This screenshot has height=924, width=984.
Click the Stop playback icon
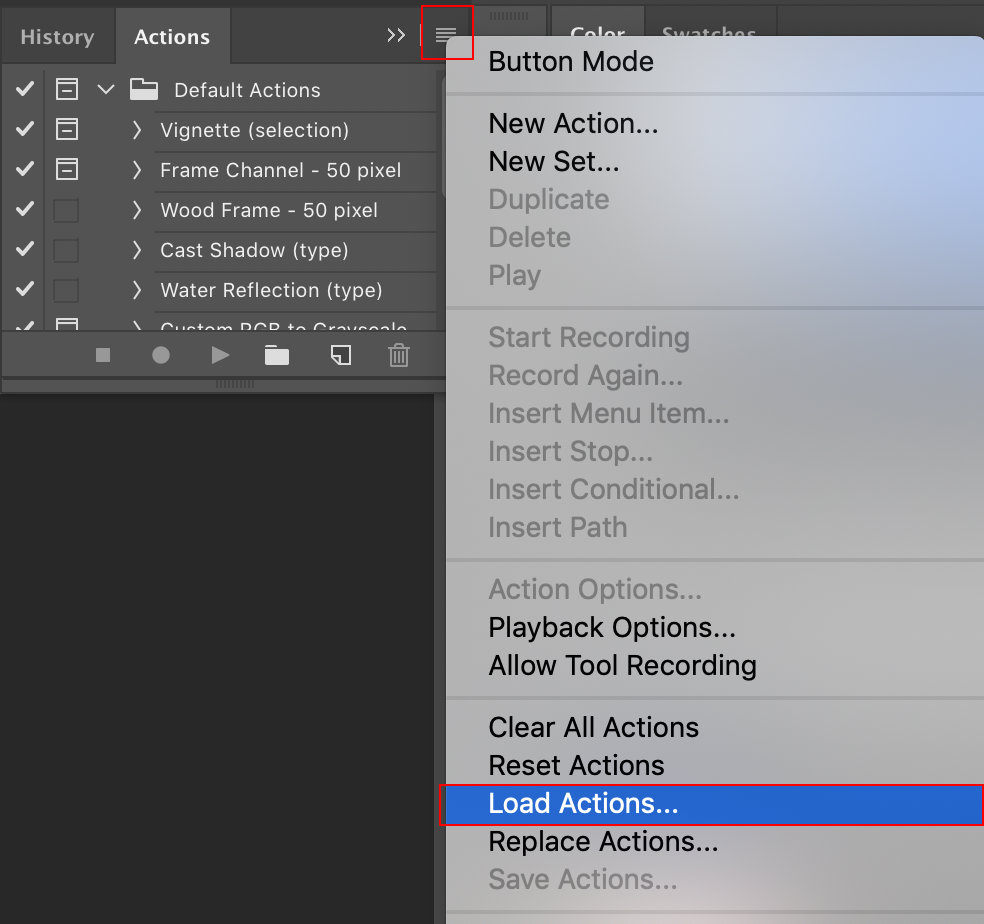(102, 355)
